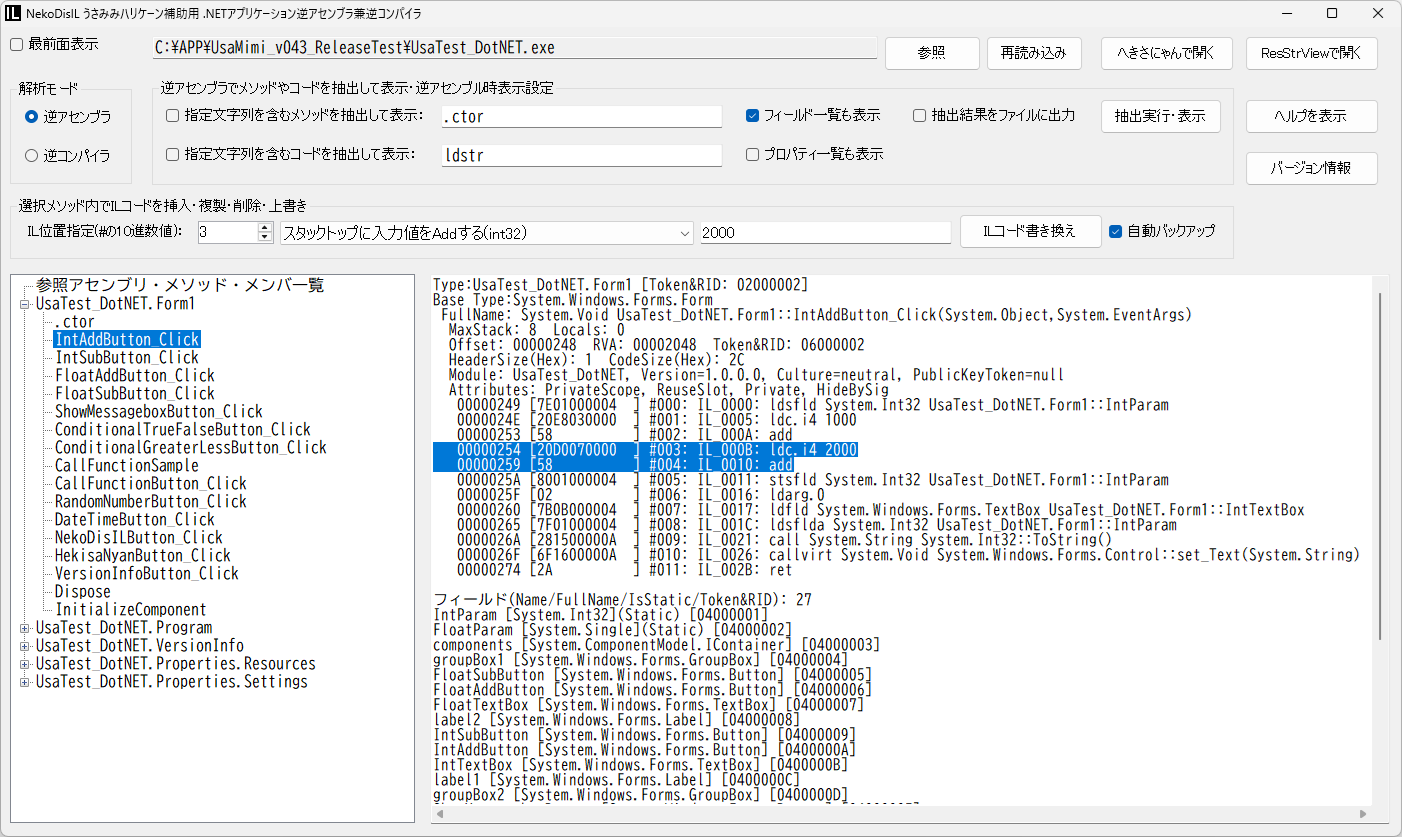Expand the UsaTest_DotNET.VersionInfo tree node
This screenshot has height=837, width=1402.
click(x=25, y=646)
